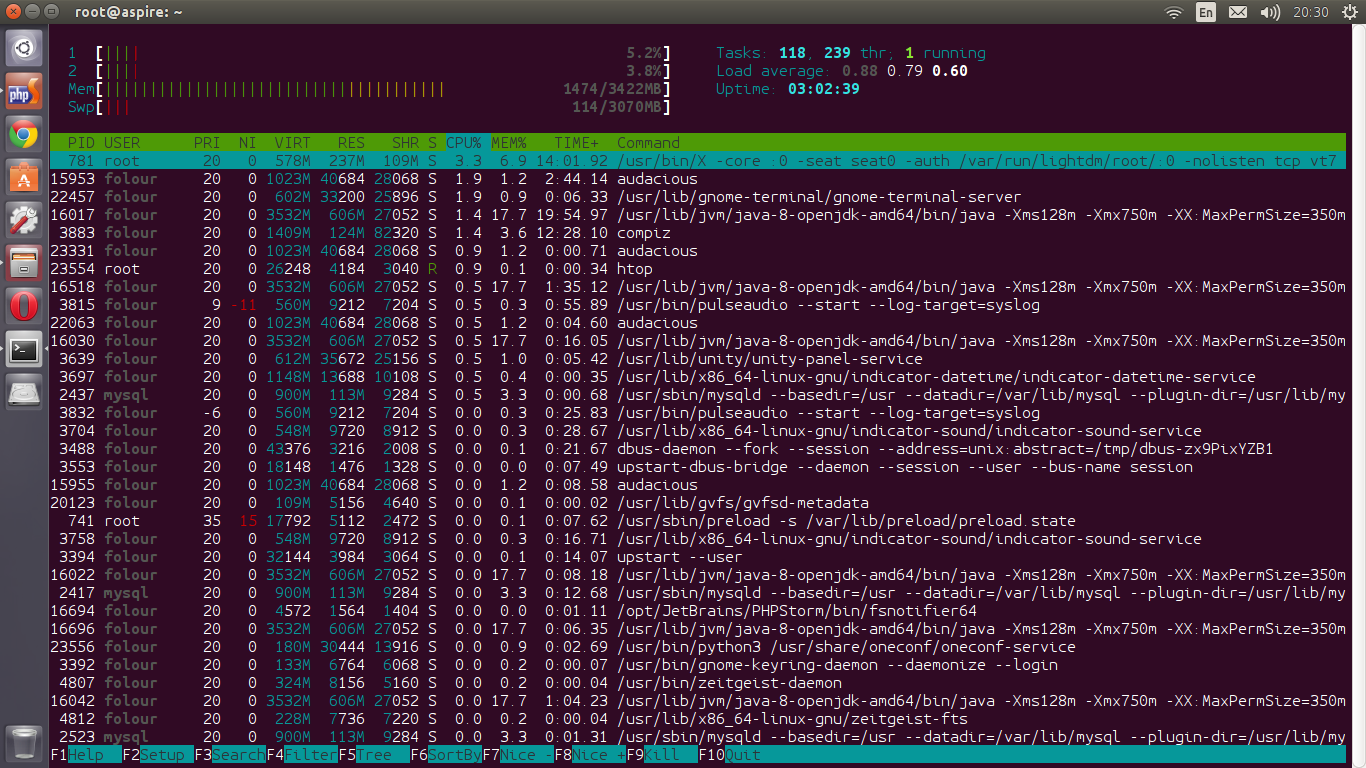Open PhpStorm from the launcher
This screenshot has width=1366, height=768.
(x=24, y=93)
